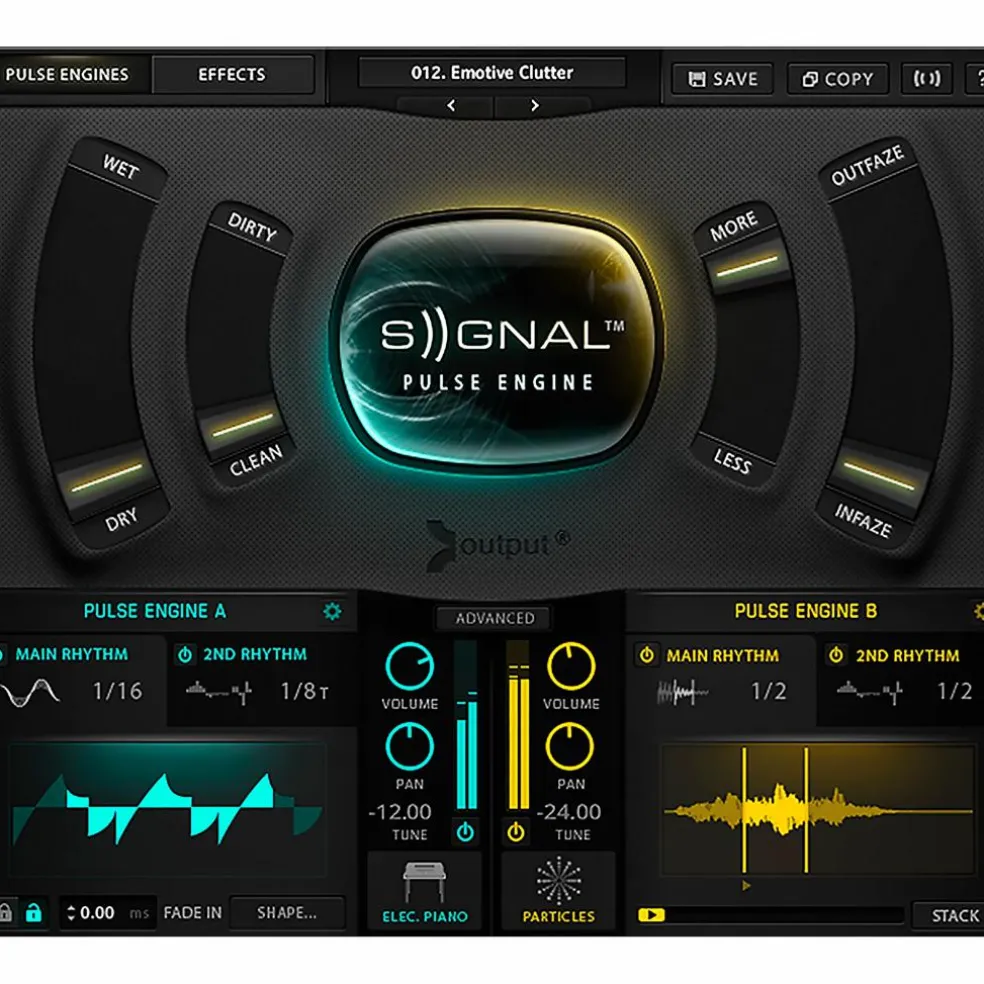The width and height of the screenshot is (984, 984).
Task: Click the 0.00 ms fade-in value field
Action: point(108,912)
